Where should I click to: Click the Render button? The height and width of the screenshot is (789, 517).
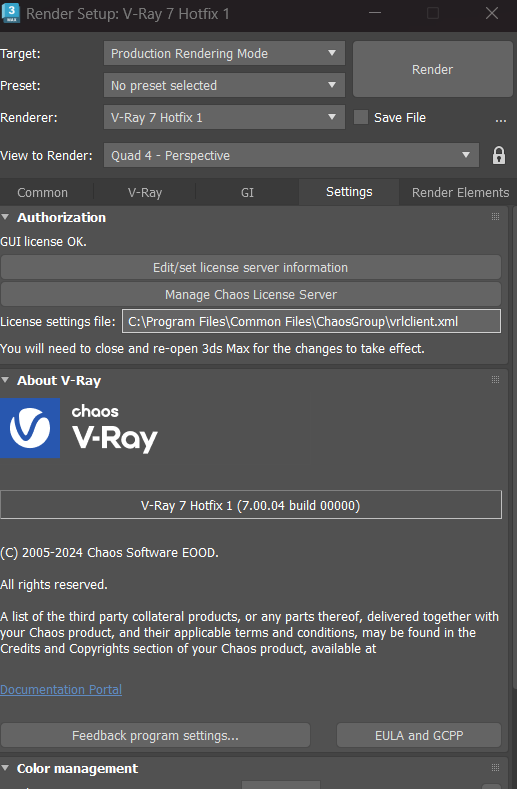tap(432, 69)
